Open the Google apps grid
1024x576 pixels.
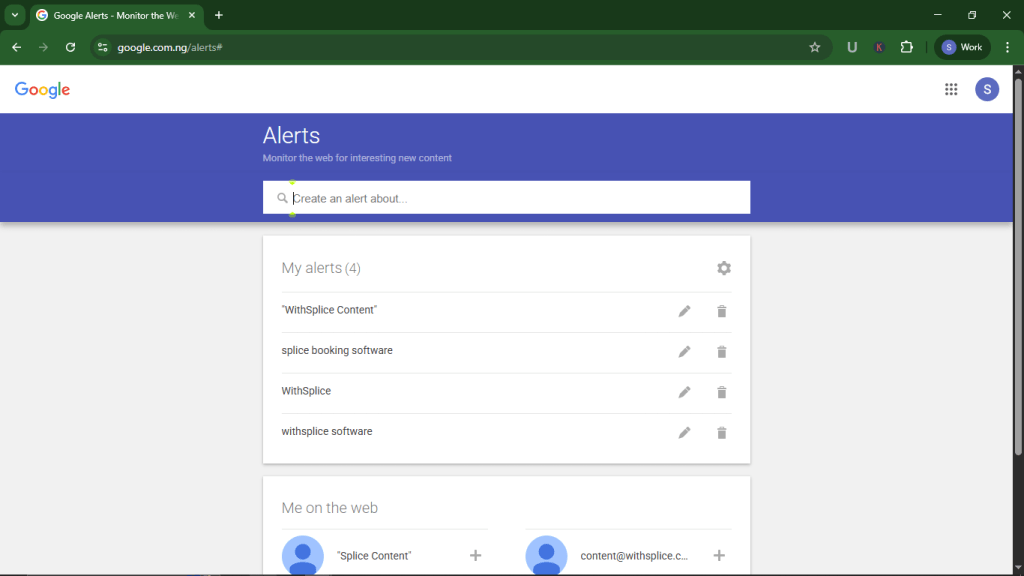tap(951, 90)
